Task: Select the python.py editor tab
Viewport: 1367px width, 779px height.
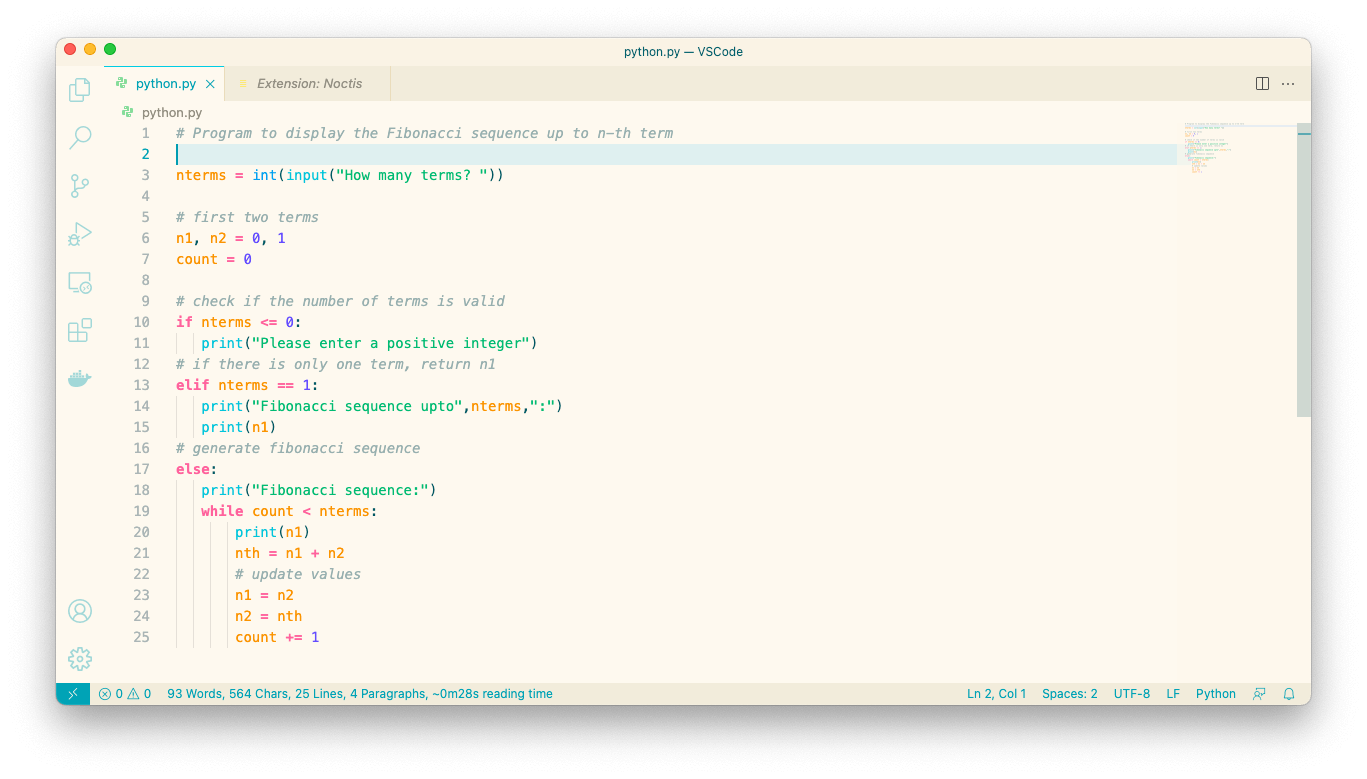Action: (165, 84)
